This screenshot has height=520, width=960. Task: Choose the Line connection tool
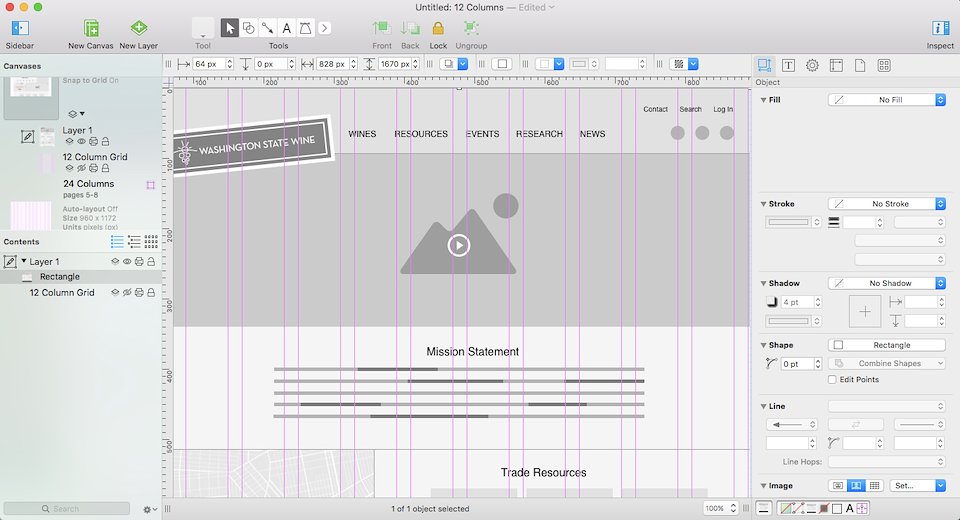[x=267, y=28]
